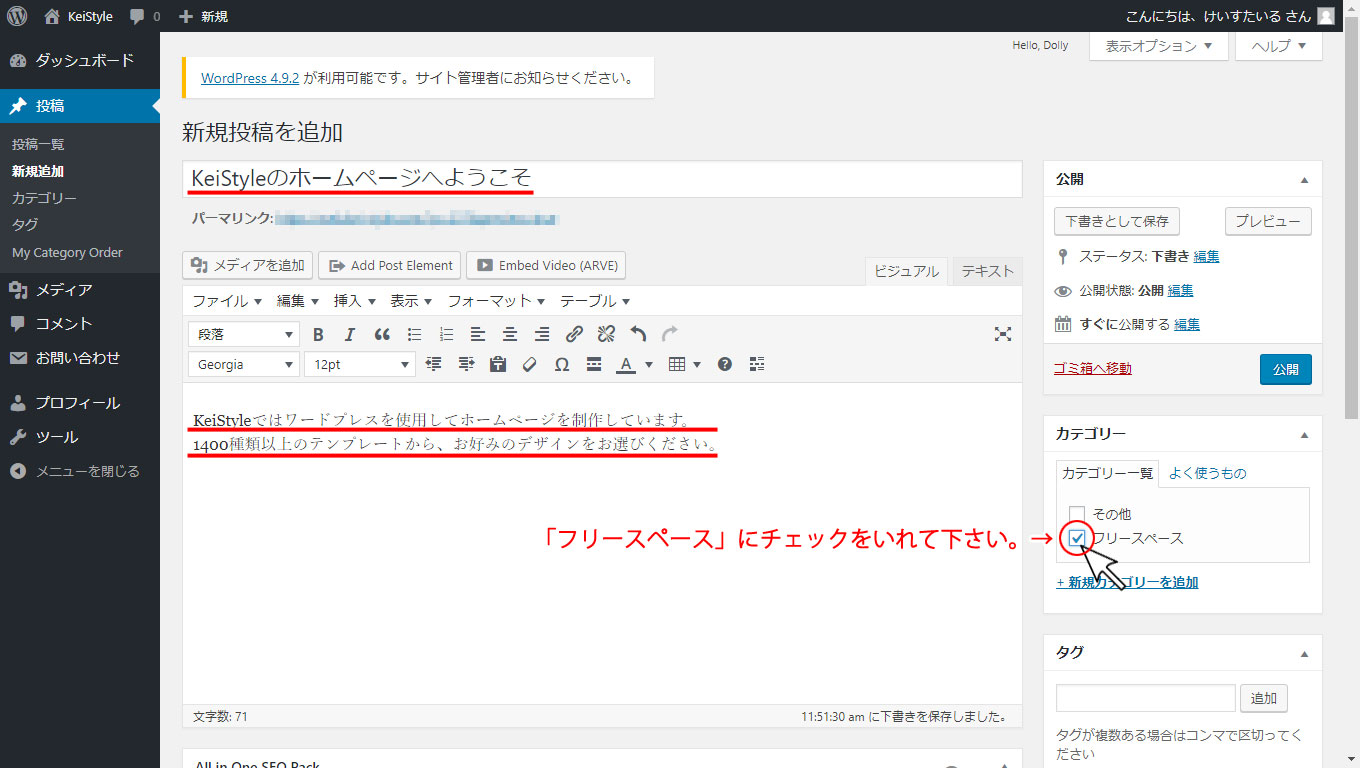Open the text color picker arrow
This screenshot has width=1360, height=768.
point(648,365)
